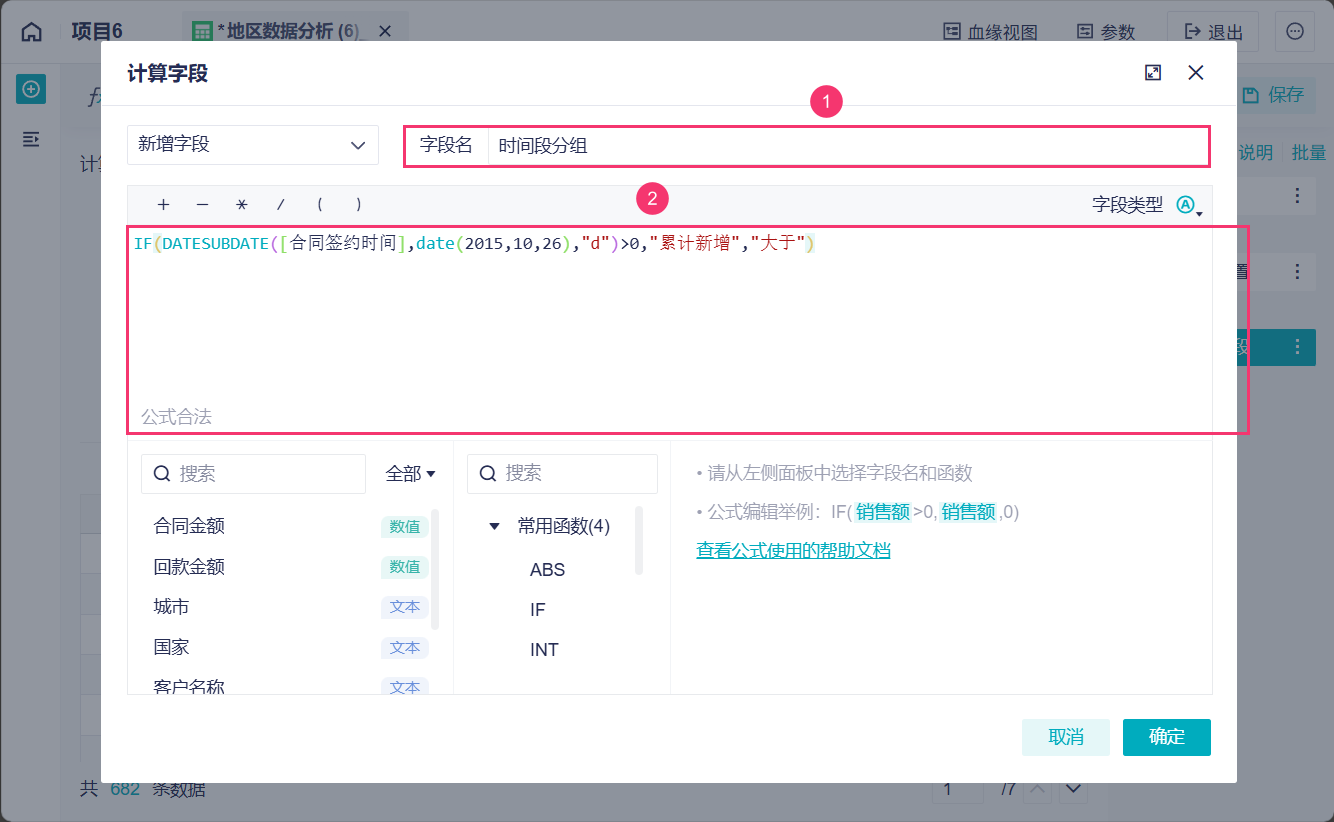
Task: Insert the multiplication operator icon
Action: 240,204
